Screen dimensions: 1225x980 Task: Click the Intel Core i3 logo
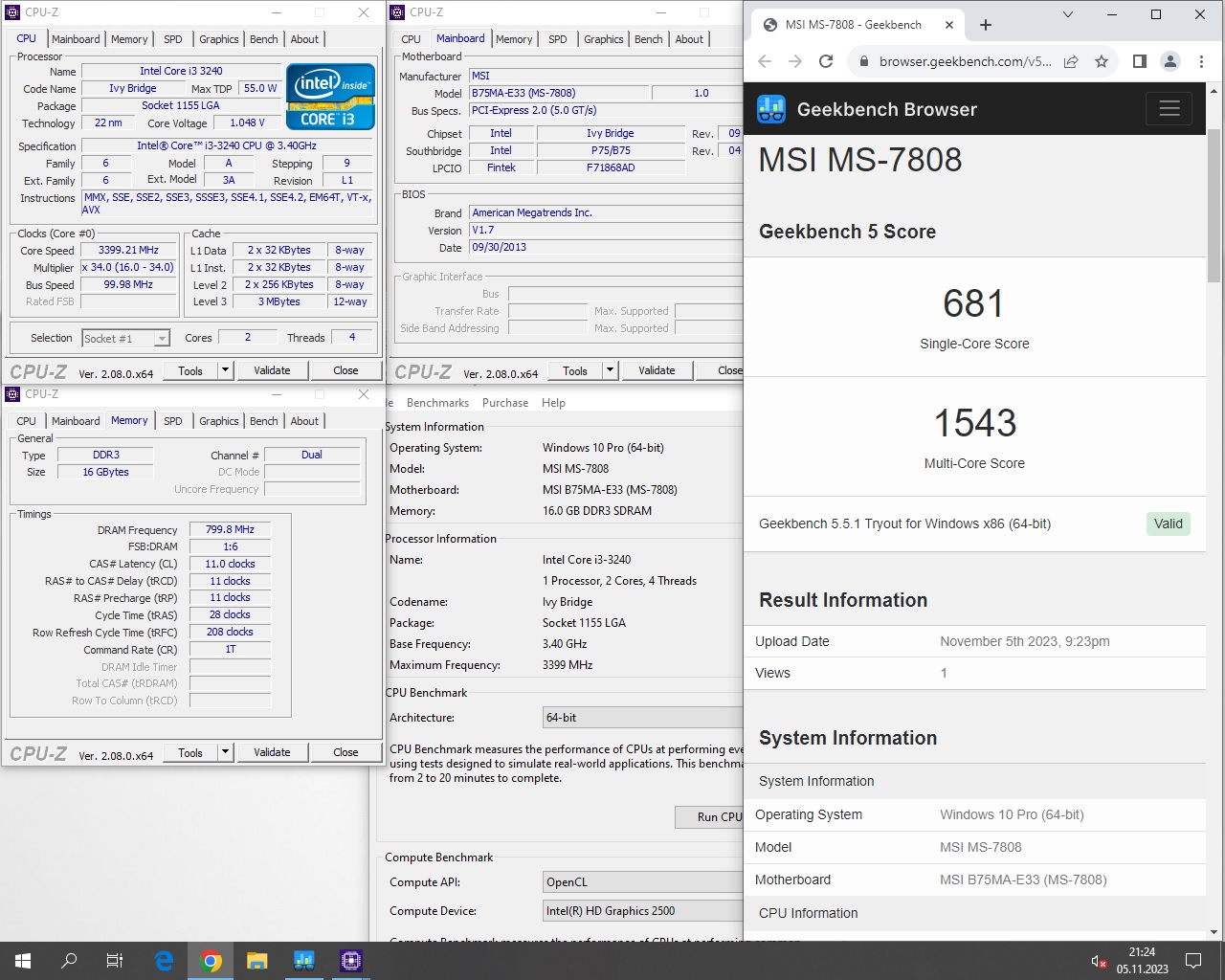click(330, 96)
